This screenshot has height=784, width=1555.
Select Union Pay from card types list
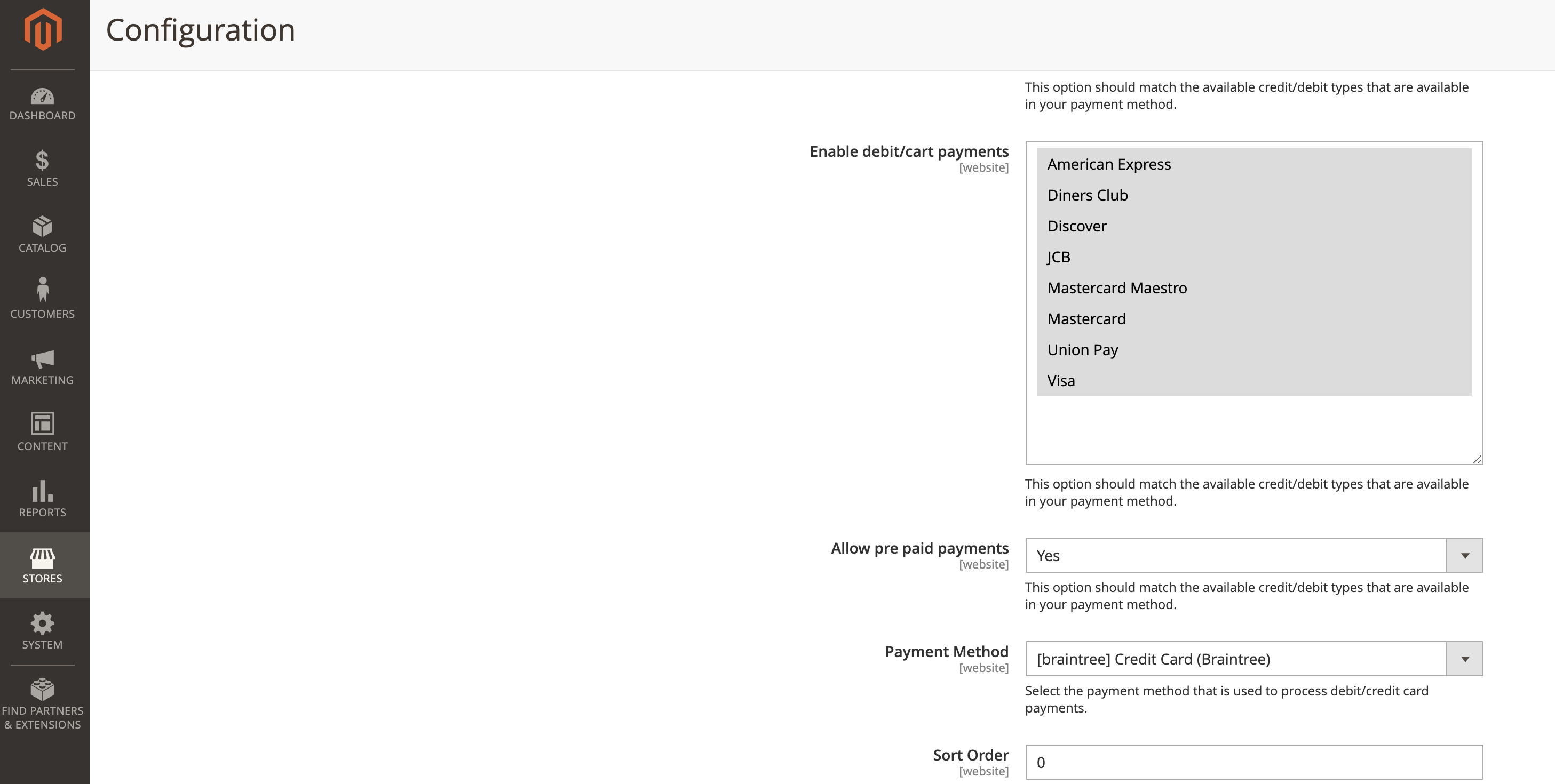click(1083, 349)
